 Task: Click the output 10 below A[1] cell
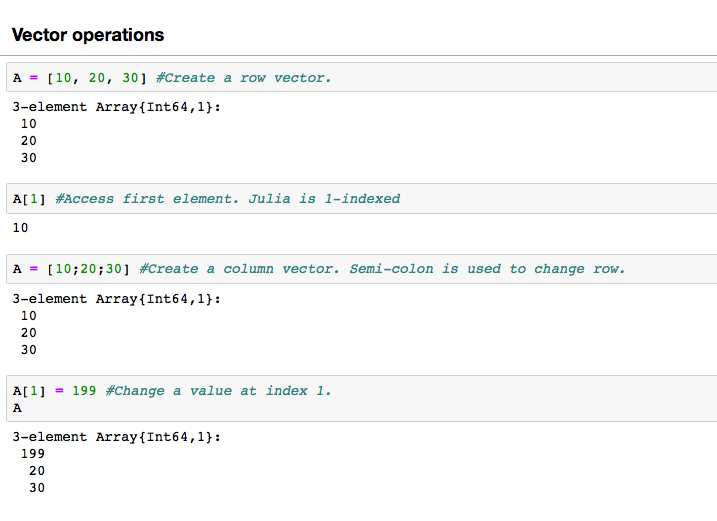(20, 228)
